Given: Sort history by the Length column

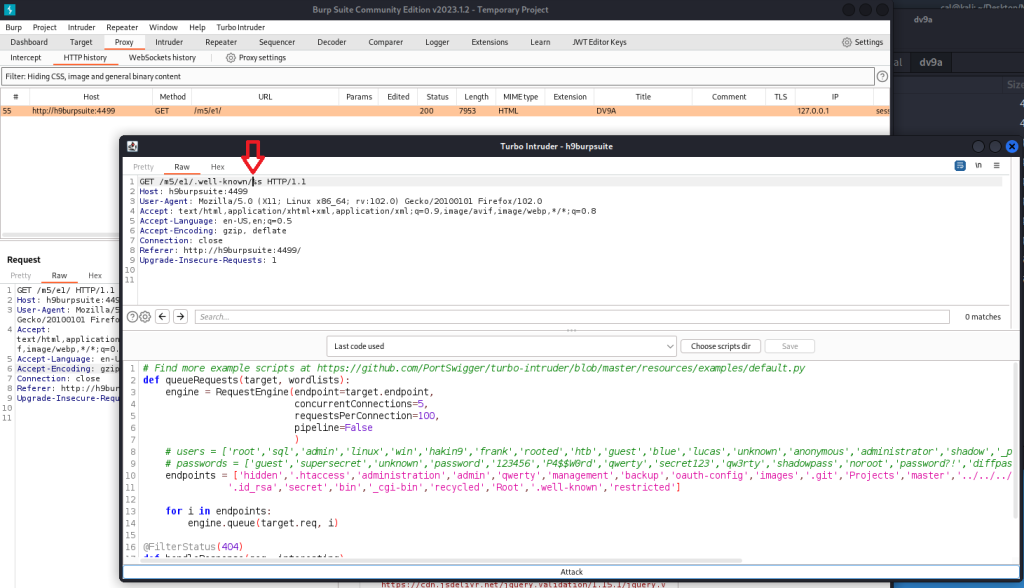Looking at the screenshot, I should coord(476,97).
